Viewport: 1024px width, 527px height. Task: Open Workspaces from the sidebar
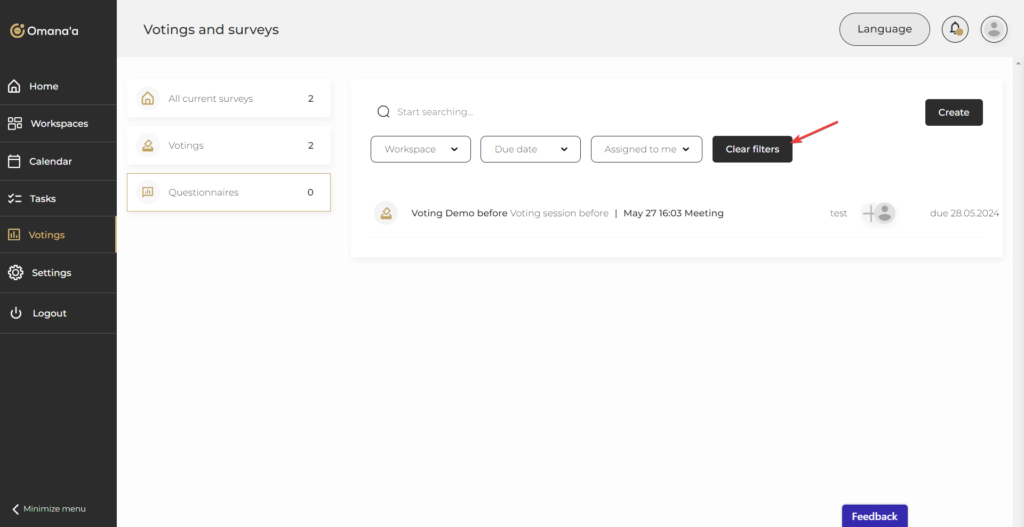(58, 124)
